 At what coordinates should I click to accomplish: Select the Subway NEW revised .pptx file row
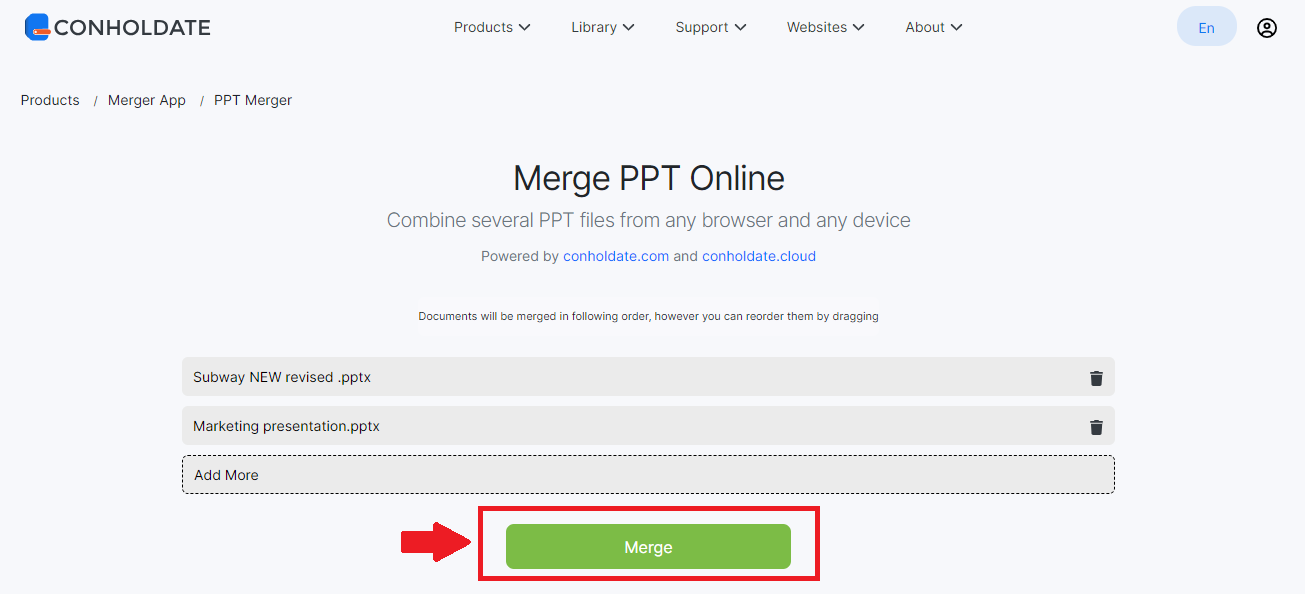tap(500, 377)
